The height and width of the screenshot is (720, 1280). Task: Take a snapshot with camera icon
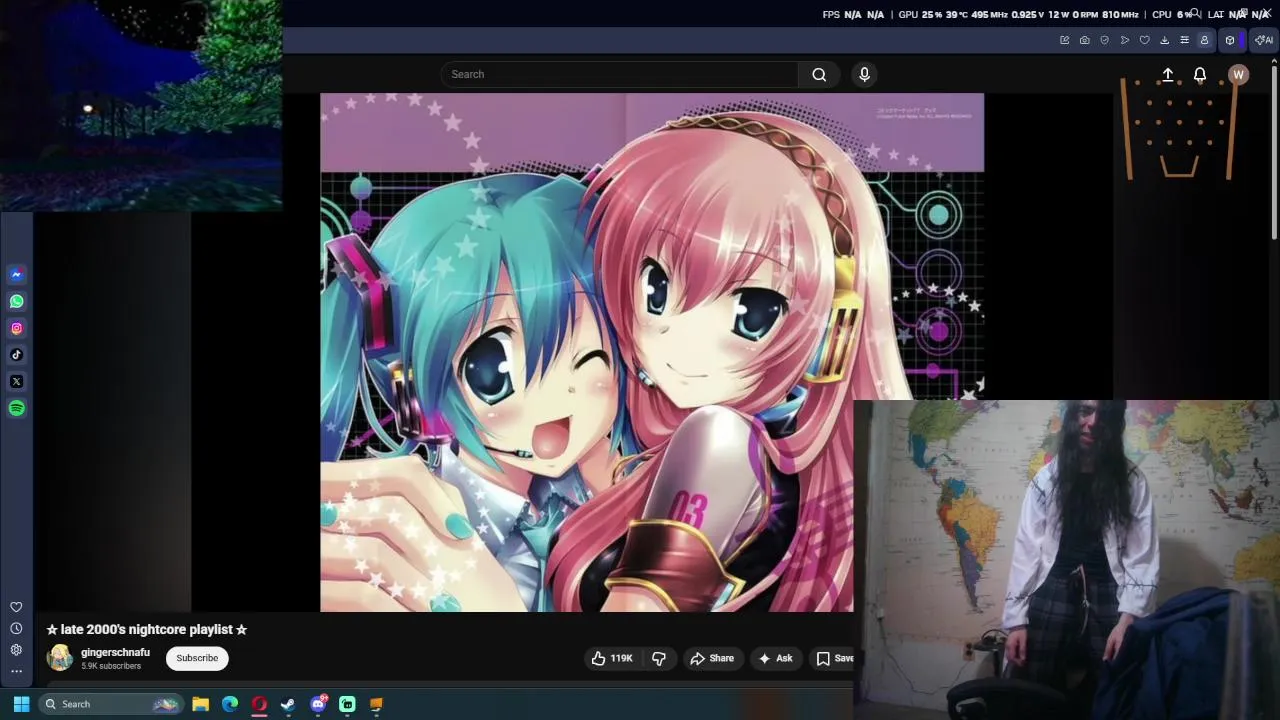click(1085, 40)
